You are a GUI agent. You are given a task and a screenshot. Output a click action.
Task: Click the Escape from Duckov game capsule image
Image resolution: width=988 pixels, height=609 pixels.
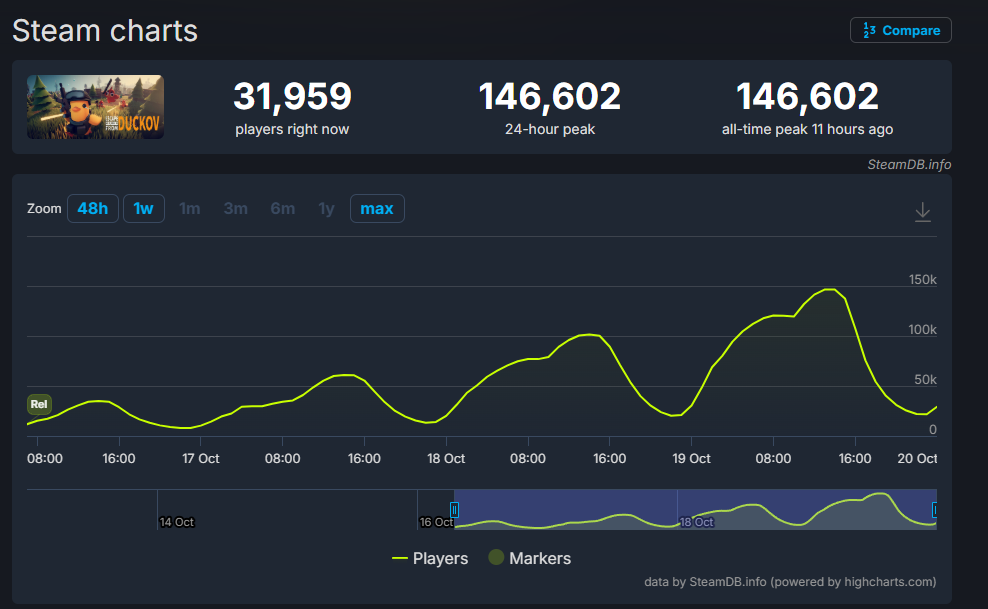pyautogui.click(x=95, y=106)
